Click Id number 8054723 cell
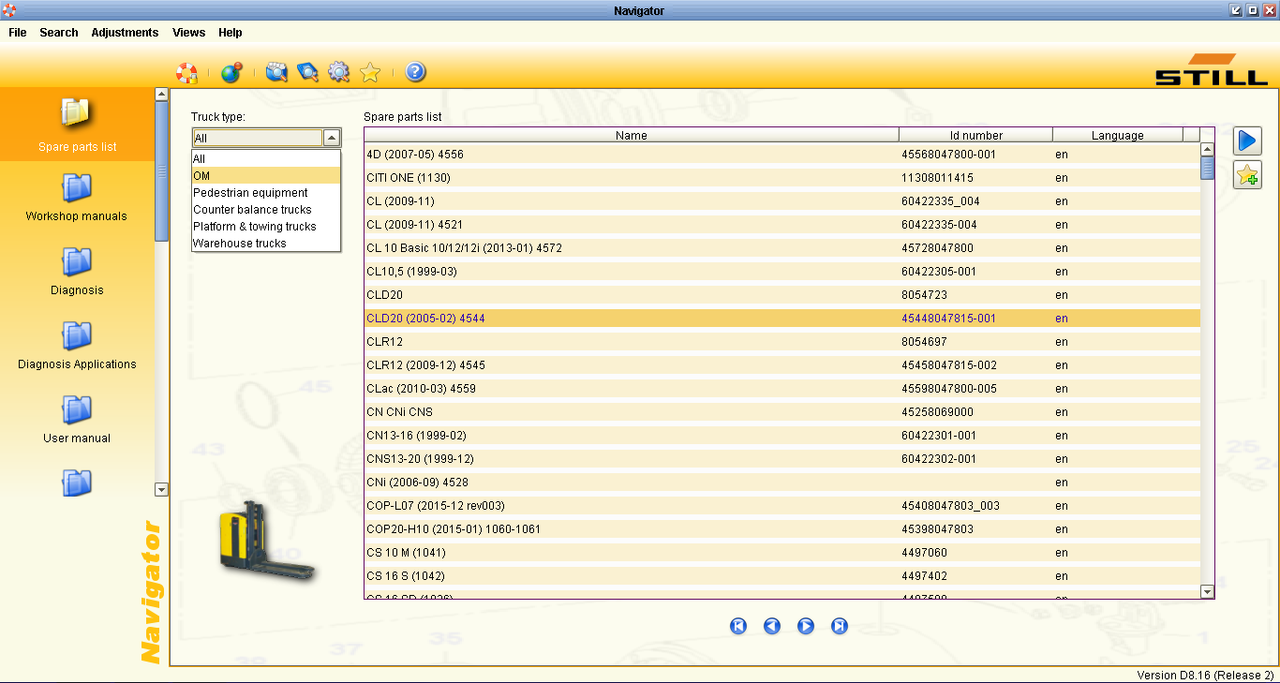Viewport: 1280px width, 683px height. [976, 295]
